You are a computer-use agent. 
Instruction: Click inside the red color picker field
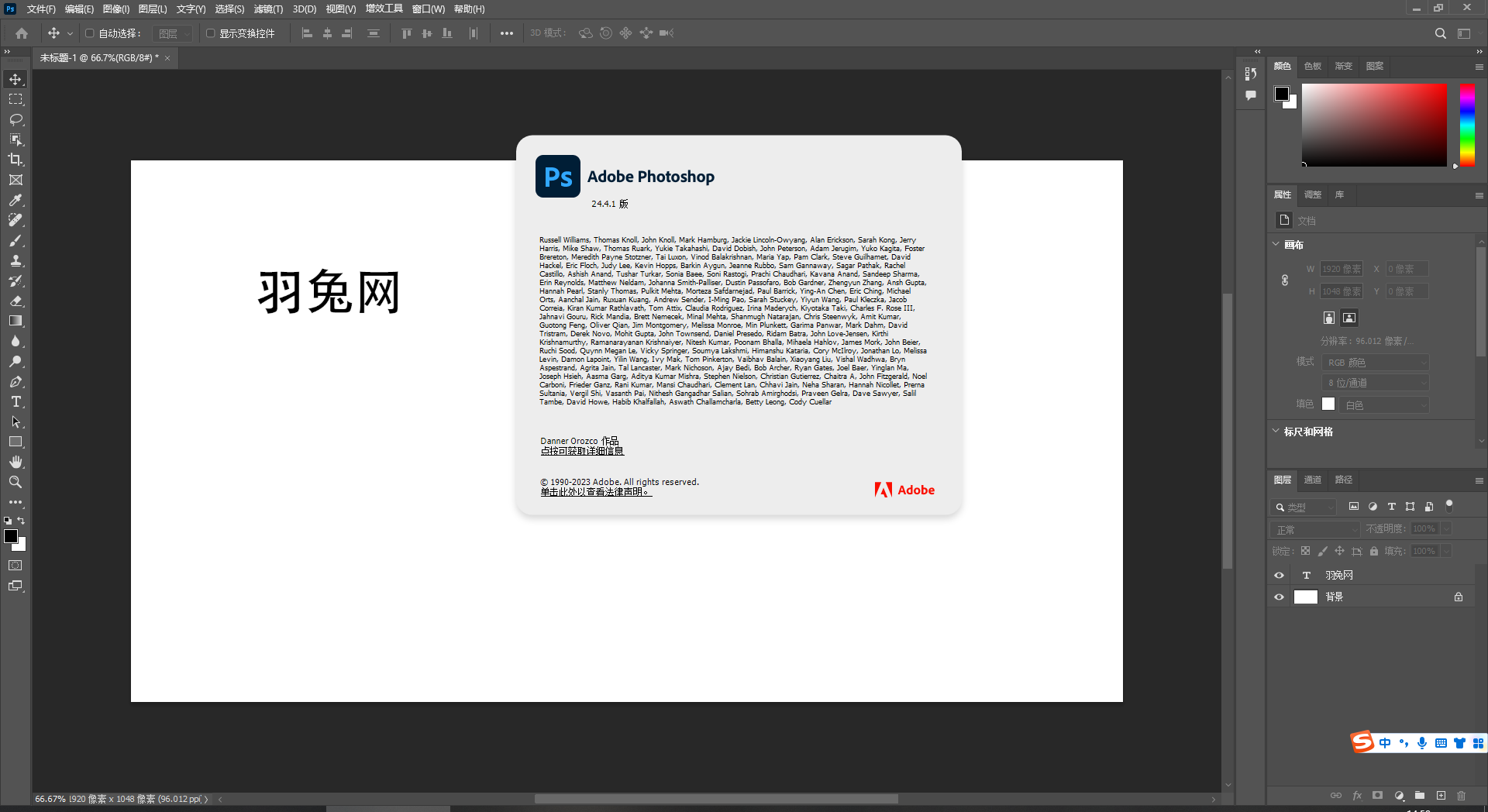click(x=1374, y=125)
